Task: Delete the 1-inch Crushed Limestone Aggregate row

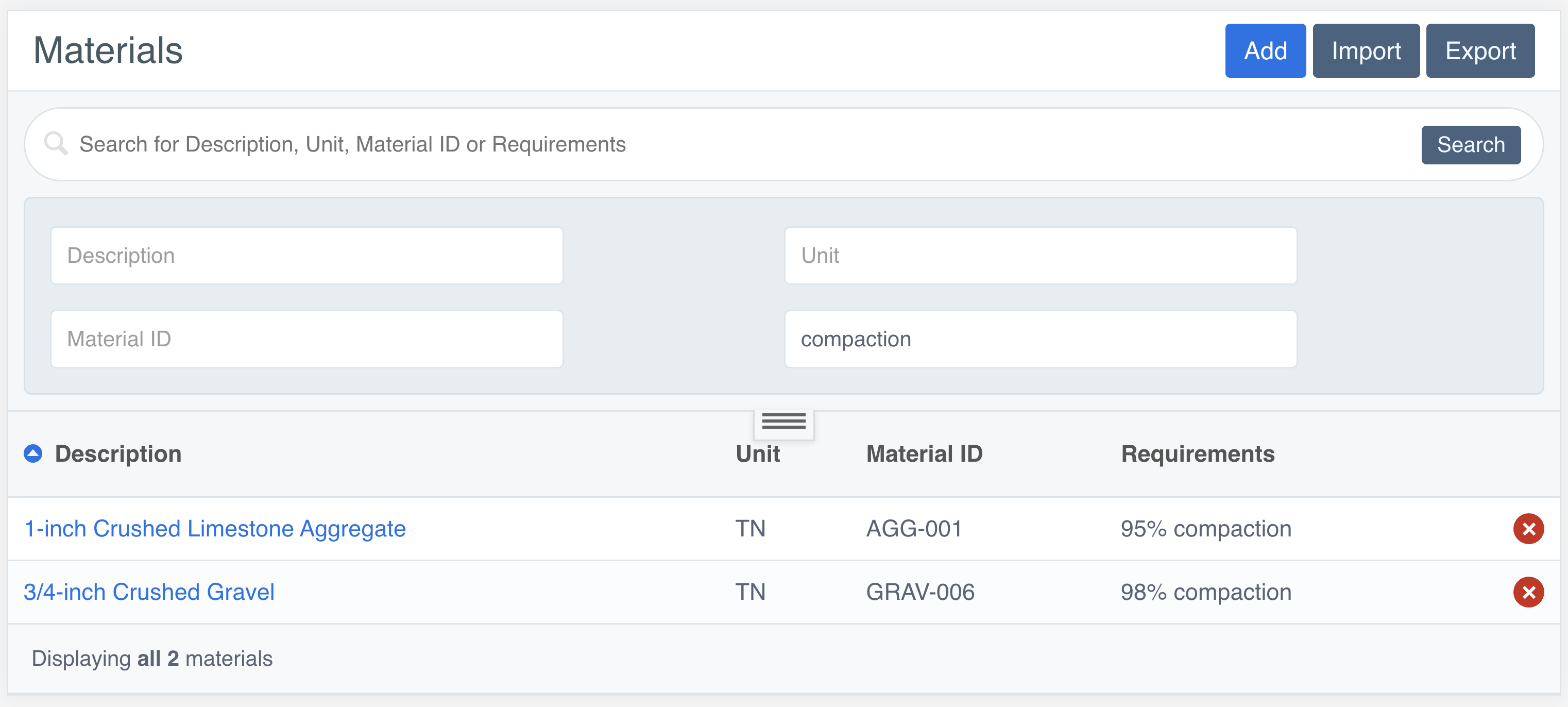Action: point(1528,529)
